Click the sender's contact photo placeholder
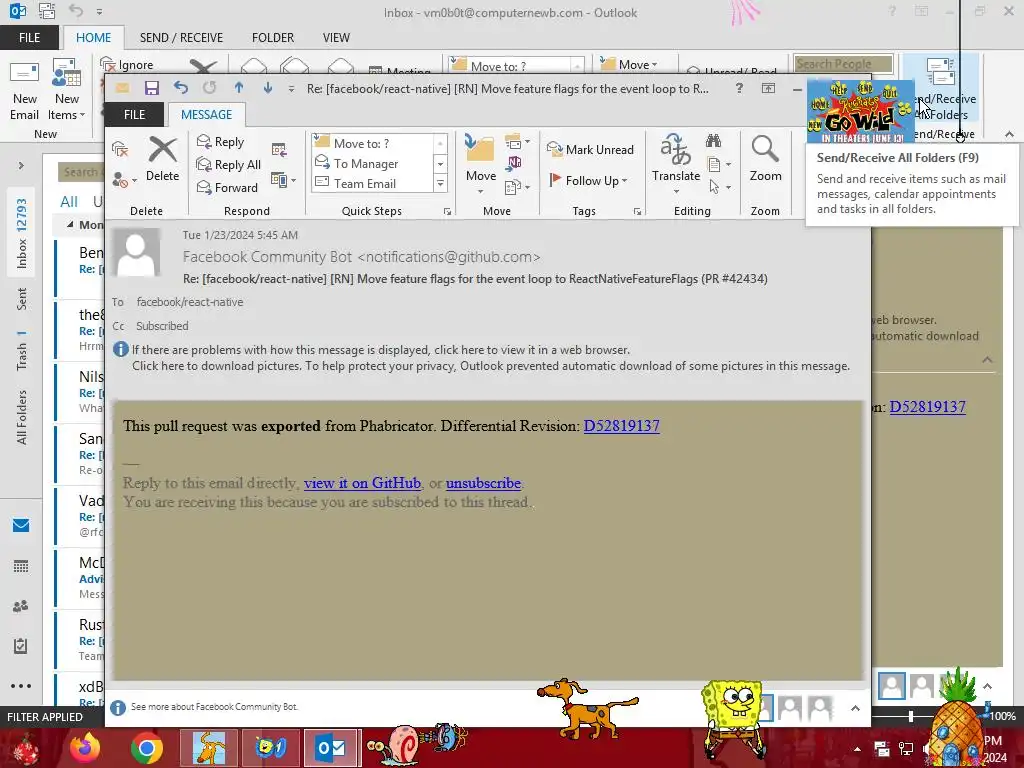The height and width of the screenshot is (768, 1024). [x=136, y=251]
